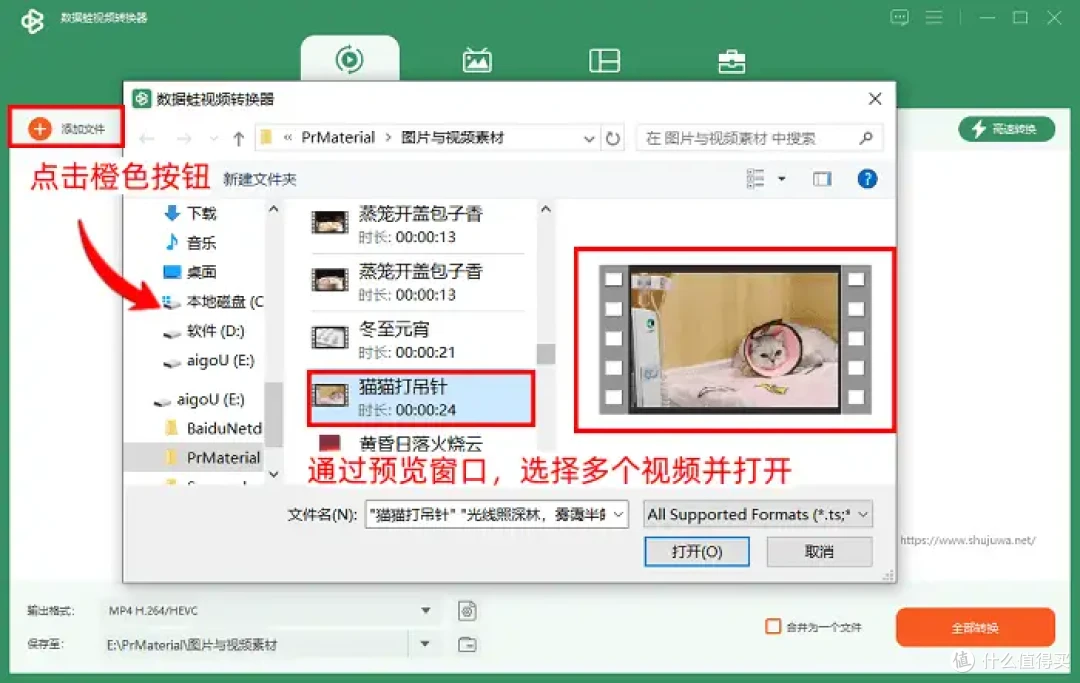Toggle the preview pane icon
This screenshot has height=683, width=1080.
pyautogui.click(x=822, y=180)
